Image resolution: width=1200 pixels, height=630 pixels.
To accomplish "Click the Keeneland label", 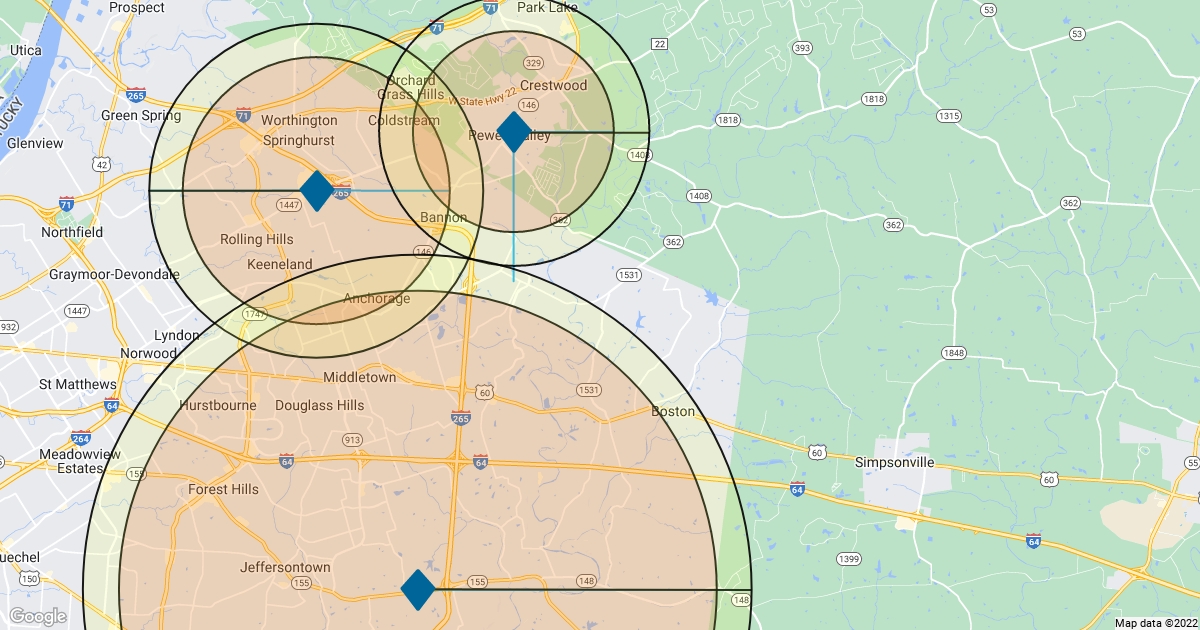I will tap(280, 264).
